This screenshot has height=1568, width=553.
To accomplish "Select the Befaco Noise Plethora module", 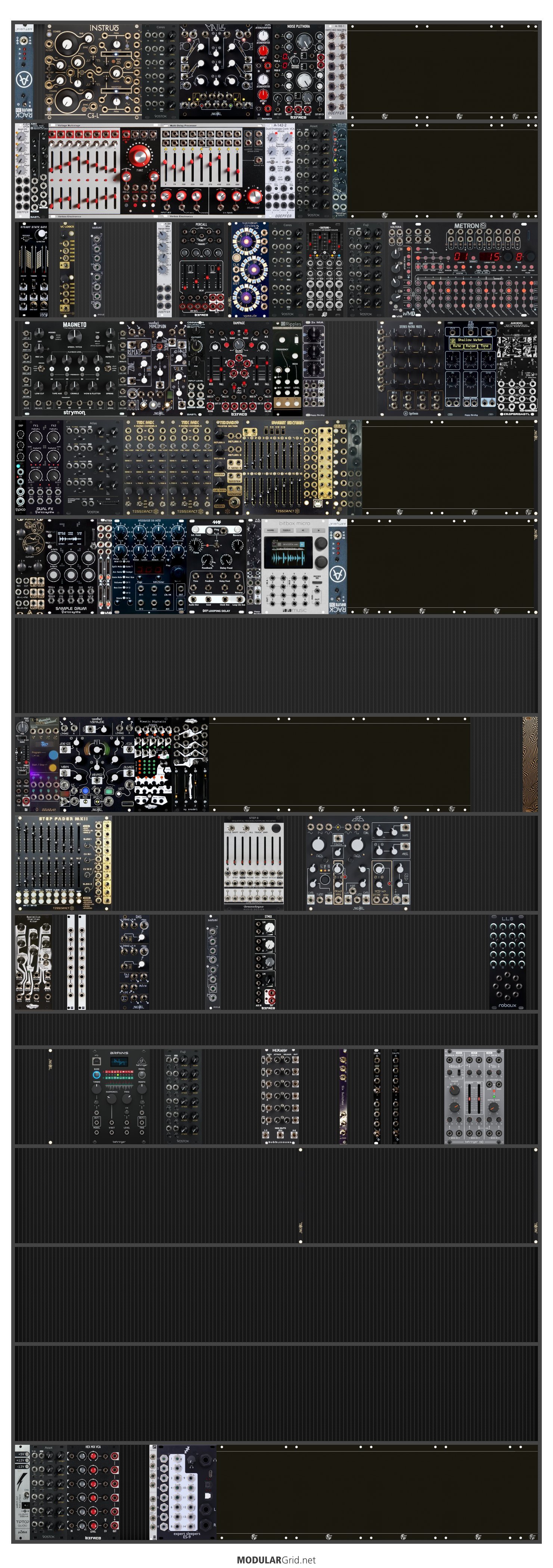I will (x=298, y=72).
